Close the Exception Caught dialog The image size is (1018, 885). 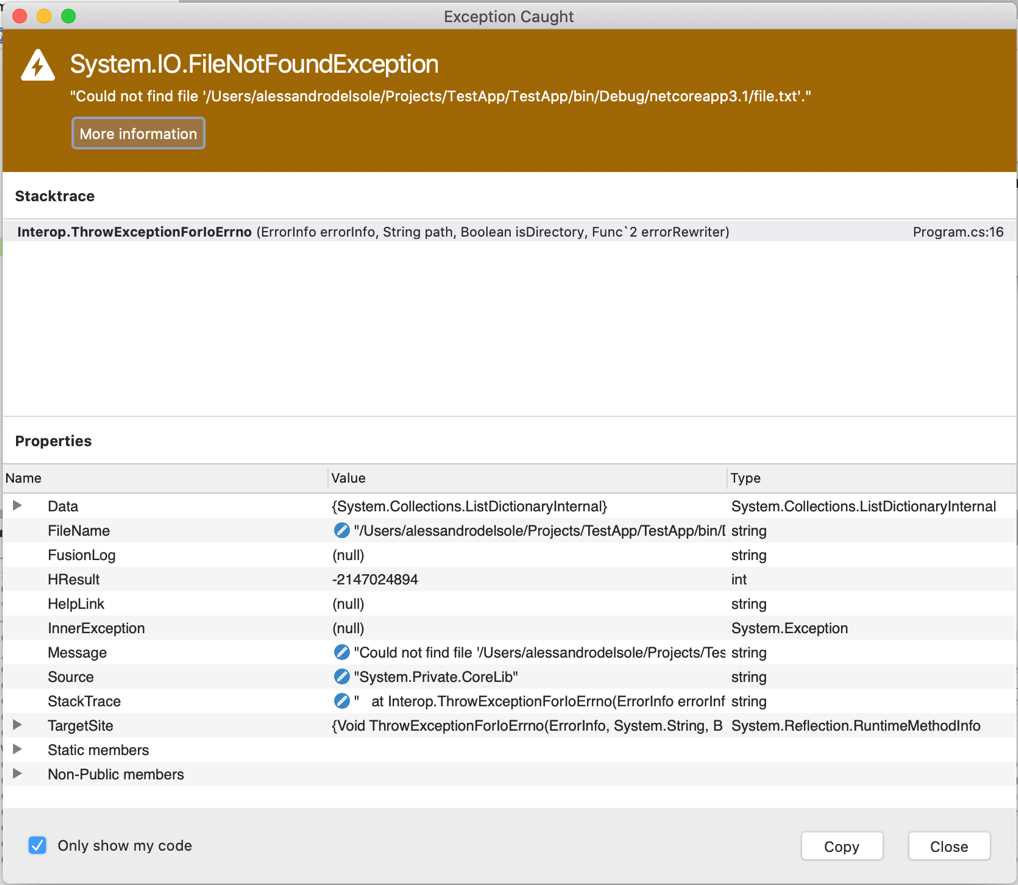947,845
